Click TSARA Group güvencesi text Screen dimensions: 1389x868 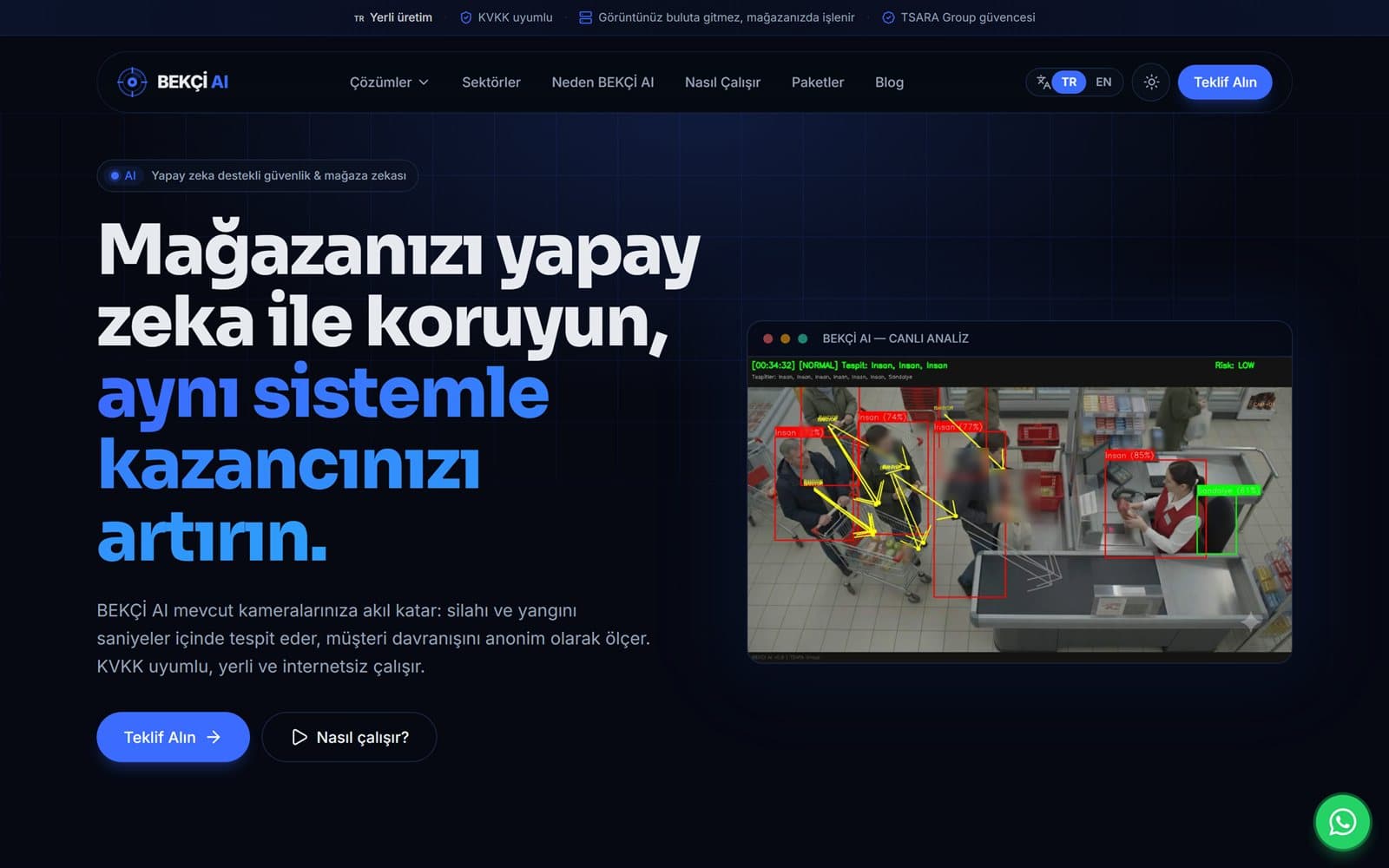pos(968,17)
